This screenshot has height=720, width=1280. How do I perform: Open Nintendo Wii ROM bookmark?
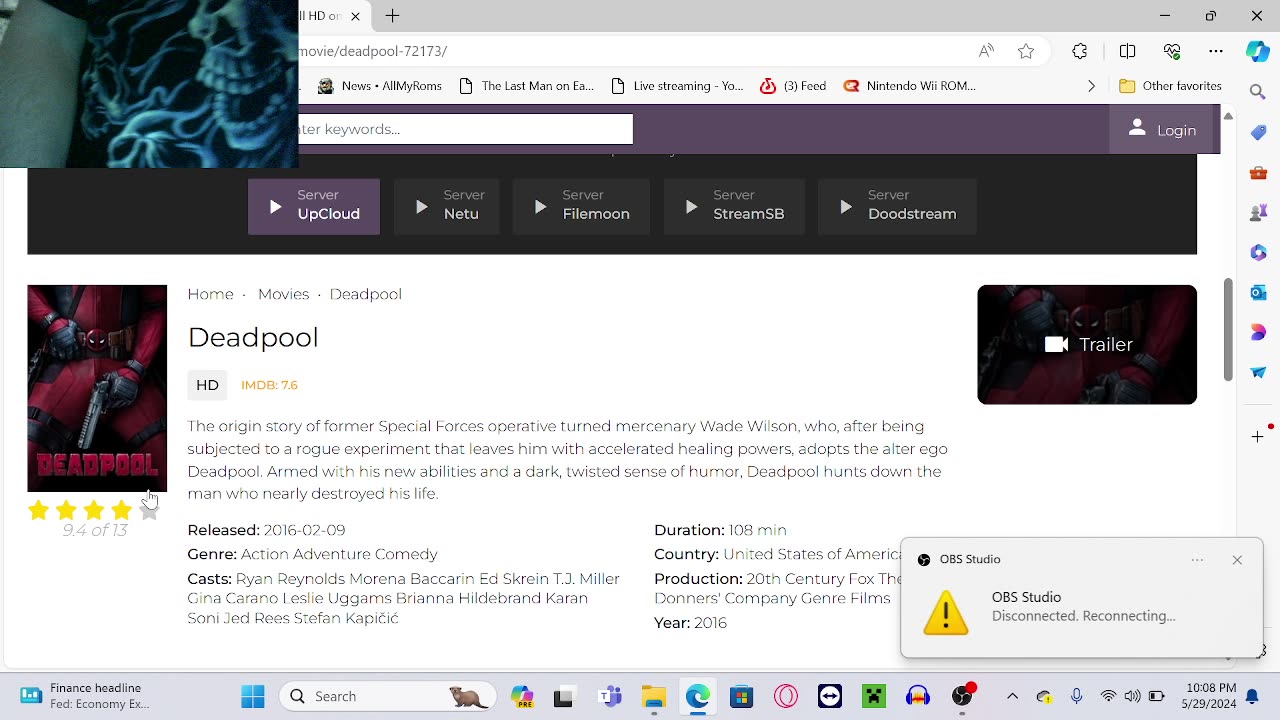(910, 86)
